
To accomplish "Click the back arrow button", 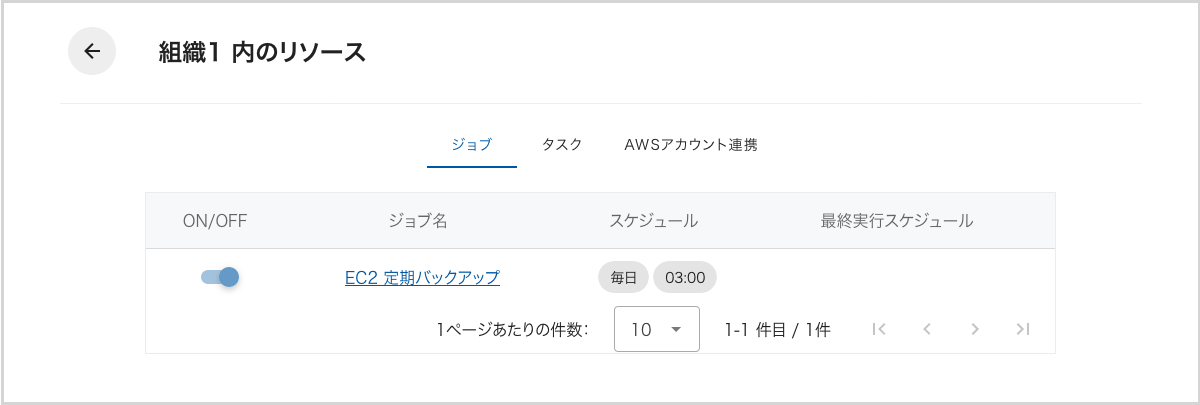I will click(92, 51).
